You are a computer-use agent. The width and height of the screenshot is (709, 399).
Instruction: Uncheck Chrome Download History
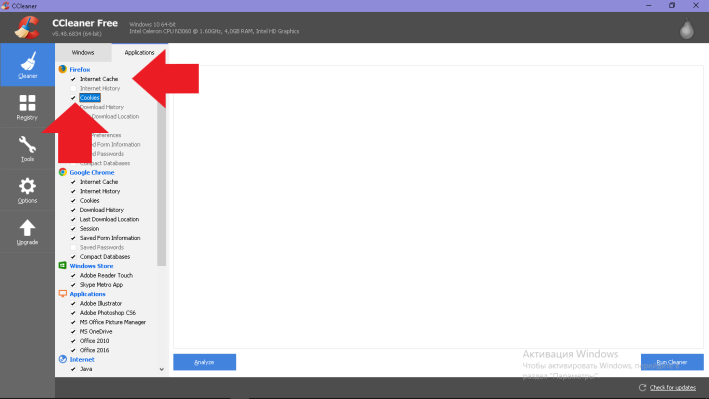(x=73, y=210)
